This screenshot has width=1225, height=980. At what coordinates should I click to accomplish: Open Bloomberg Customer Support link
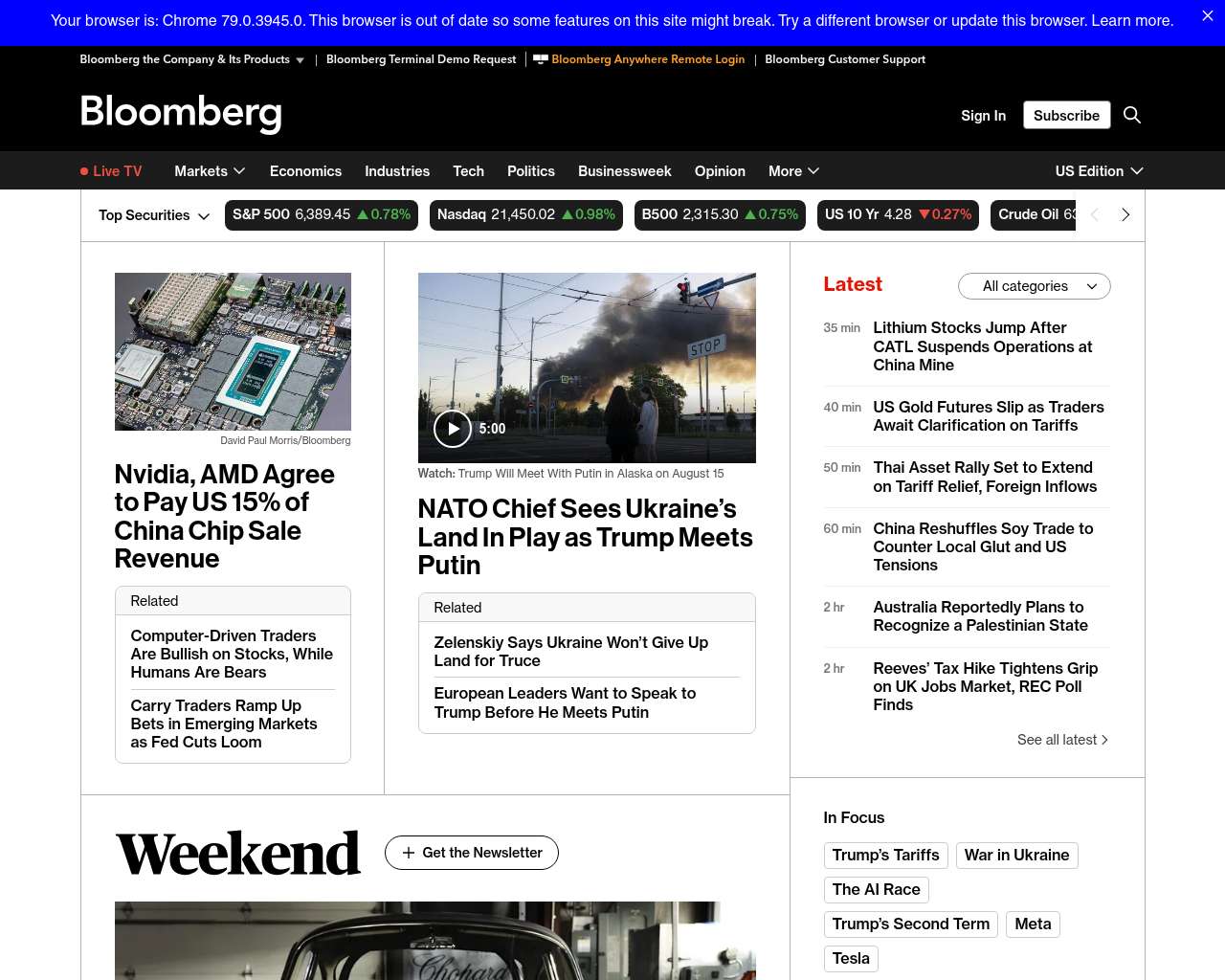coord(845,59)
